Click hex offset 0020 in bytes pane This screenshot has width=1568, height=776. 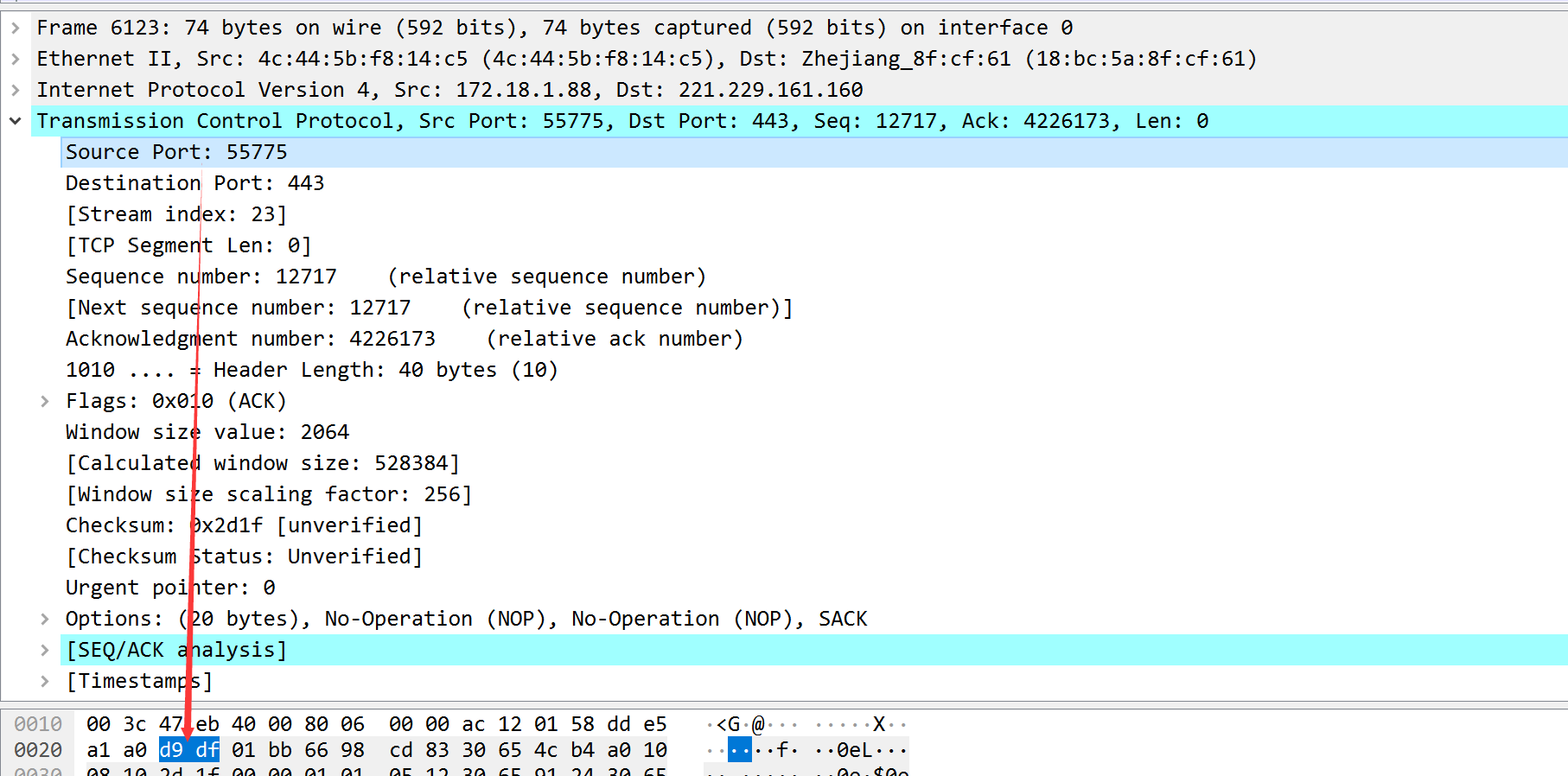(38, 750)
